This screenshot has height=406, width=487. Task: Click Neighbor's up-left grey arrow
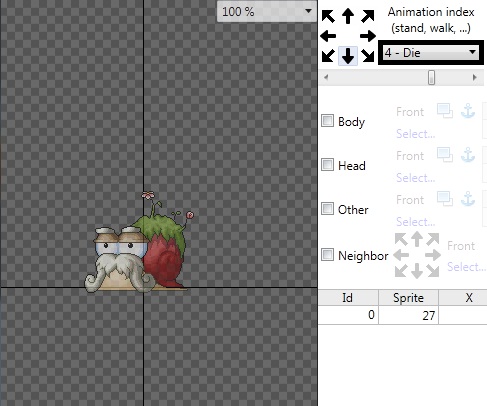click(401, 239)
